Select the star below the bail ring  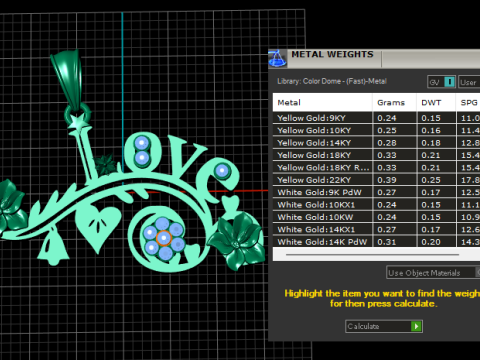[78, 122]
